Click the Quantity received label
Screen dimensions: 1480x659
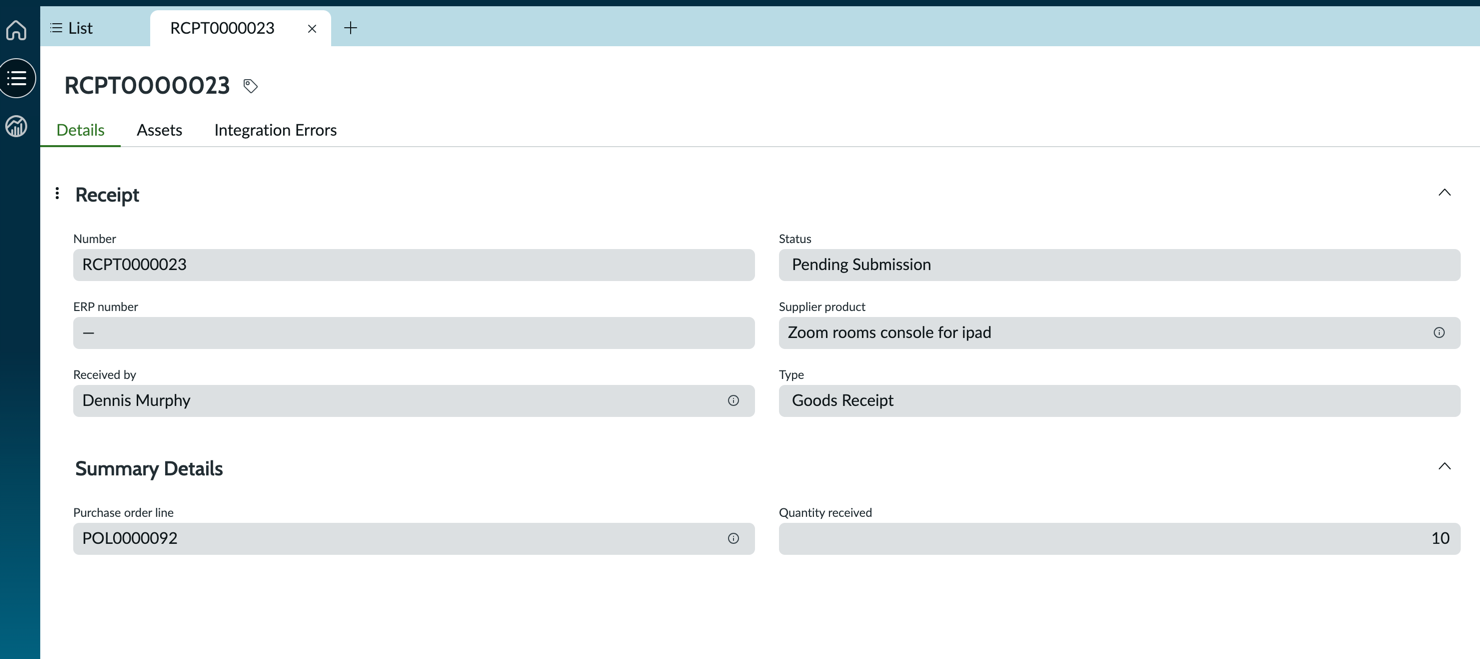[825, 513]
